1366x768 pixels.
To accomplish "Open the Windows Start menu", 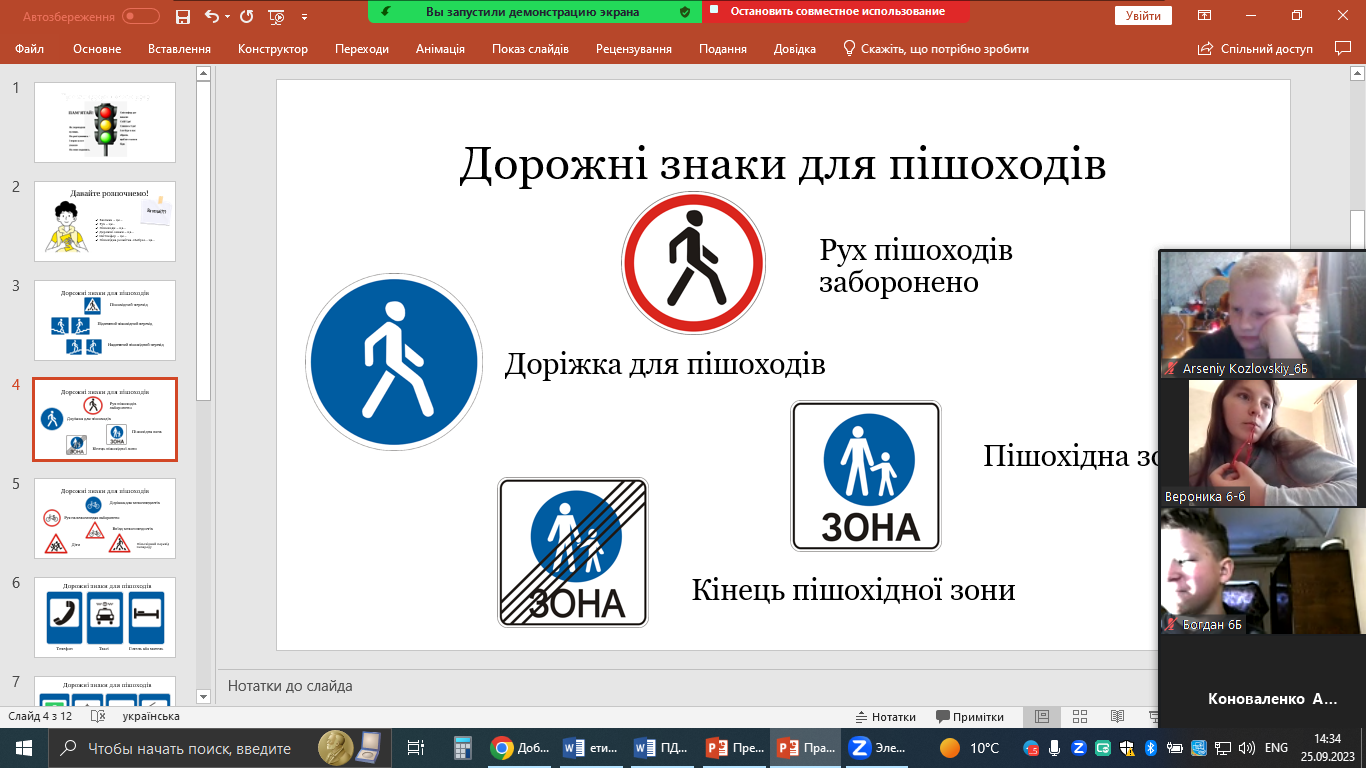I will click(24, 747).
